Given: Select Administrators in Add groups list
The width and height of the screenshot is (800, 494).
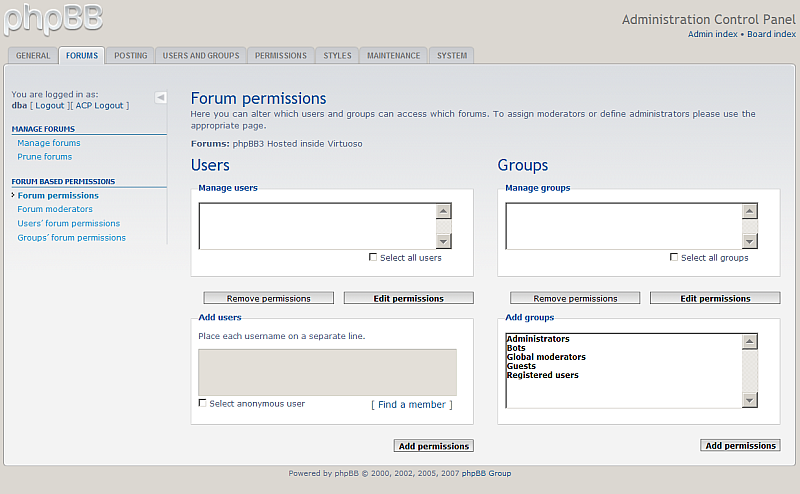Looking at the screenshot, I should pos(538,339).
